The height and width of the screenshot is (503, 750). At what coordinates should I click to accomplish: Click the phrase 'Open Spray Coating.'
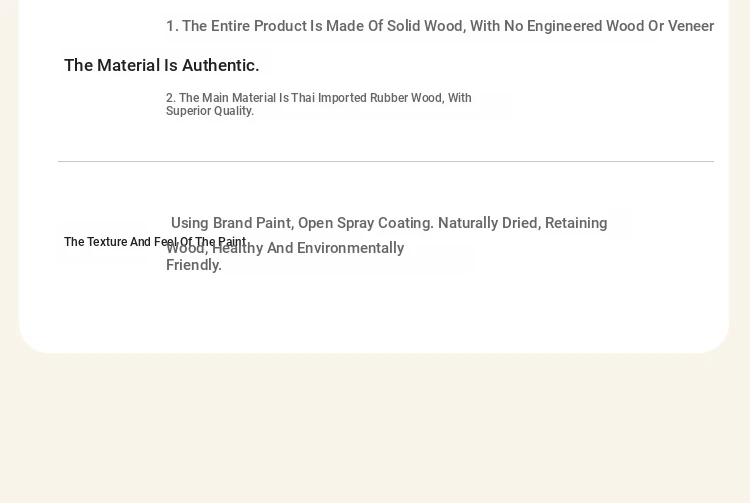[x=366, y=223]
